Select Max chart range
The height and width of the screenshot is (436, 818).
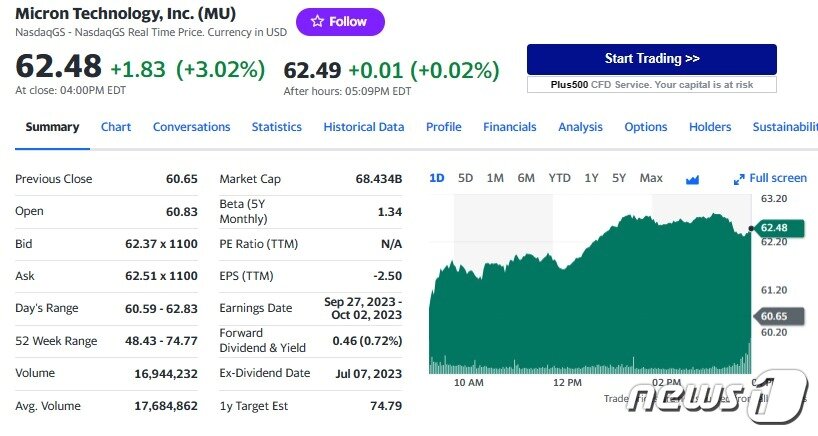tap(651, 178)
